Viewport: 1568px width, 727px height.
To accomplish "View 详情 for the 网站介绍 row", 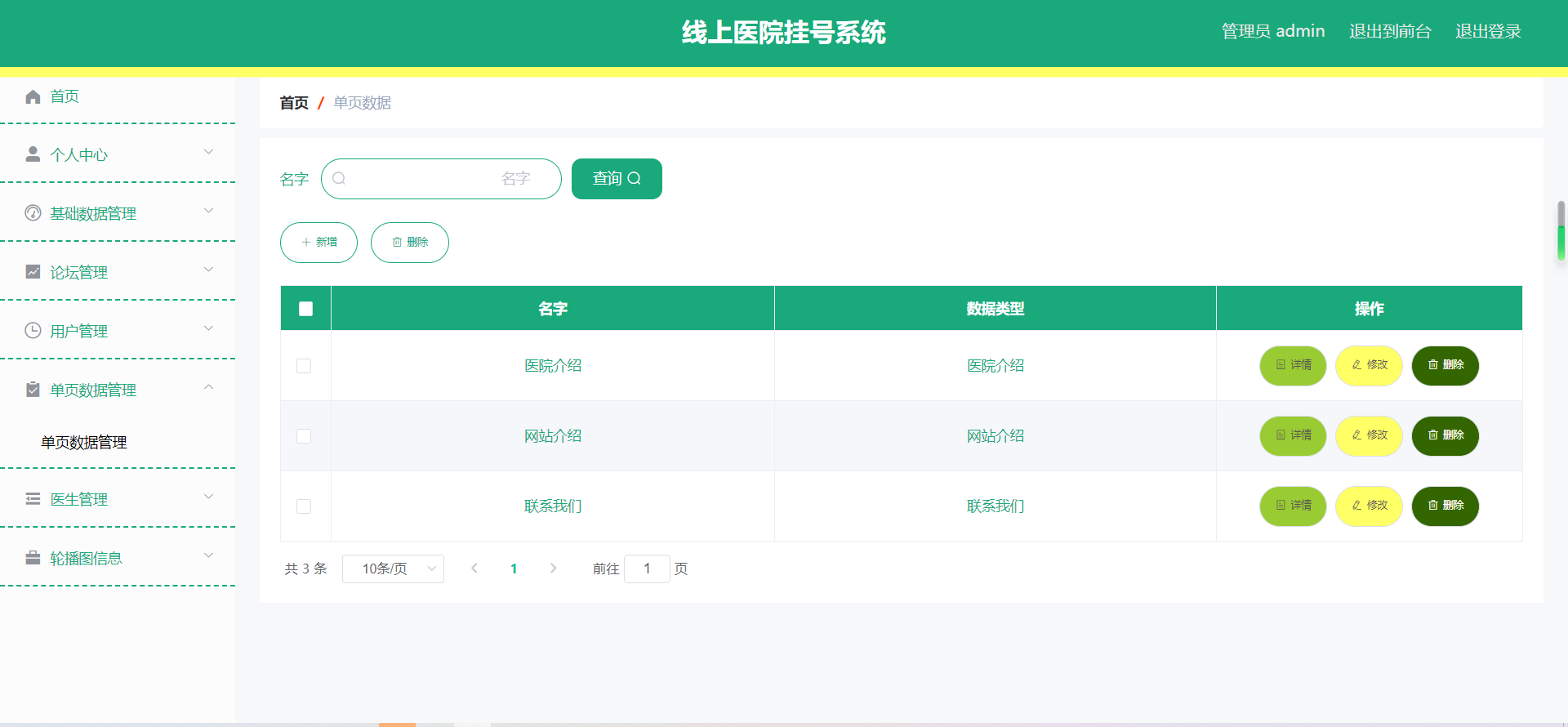I will [1293, 435].
